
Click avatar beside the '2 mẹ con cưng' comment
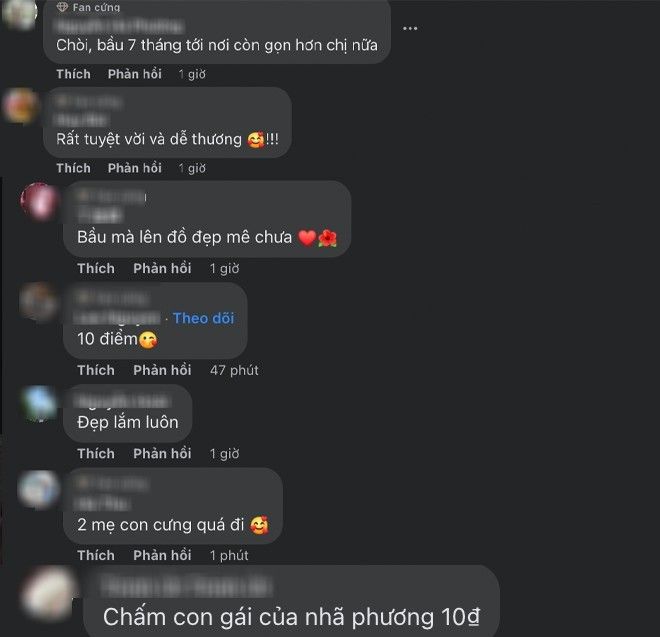(x=39, y=489)
